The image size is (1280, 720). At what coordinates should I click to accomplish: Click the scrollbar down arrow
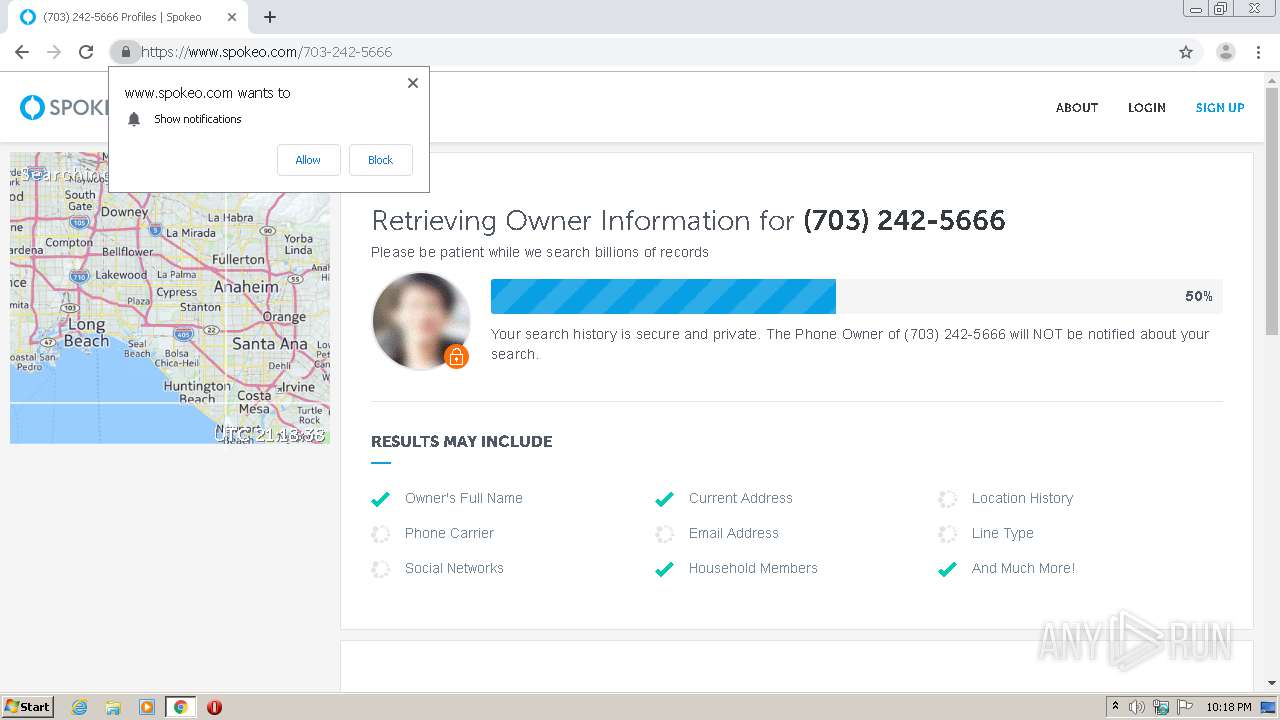click(x=1272, y=683)
